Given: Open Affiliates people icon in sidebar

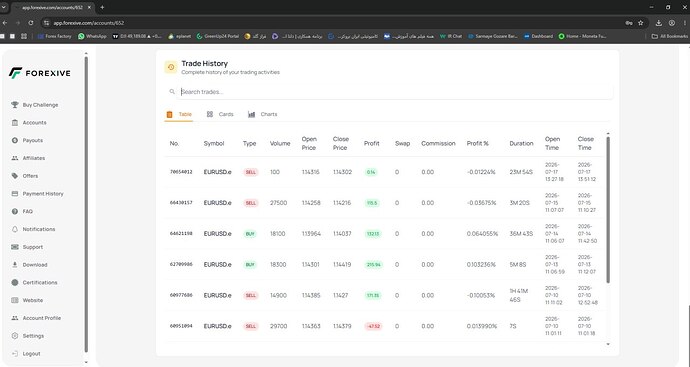Looking at the screenshot, I should 15,158.
